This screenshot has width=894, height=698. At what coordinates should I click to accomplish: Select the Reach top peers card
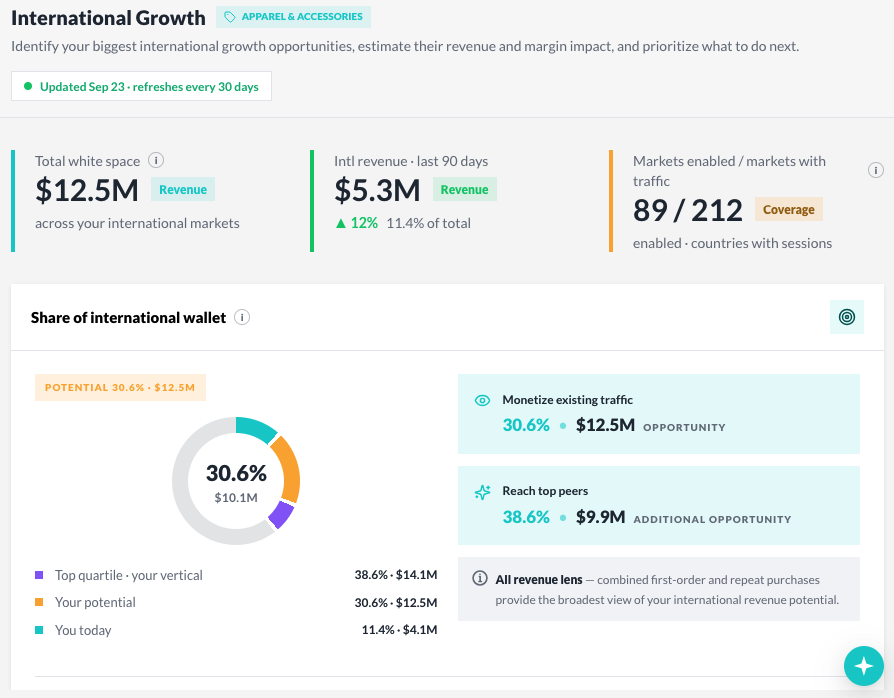tap(659, 505)
